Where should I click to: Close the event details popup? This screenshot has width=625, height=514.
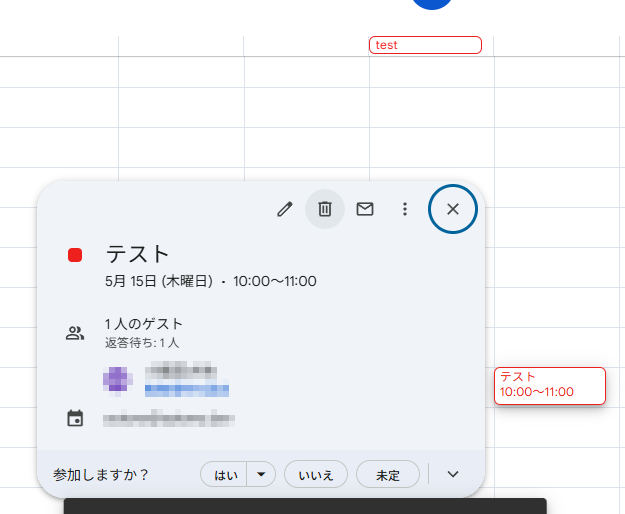click(x=453, y=209)
